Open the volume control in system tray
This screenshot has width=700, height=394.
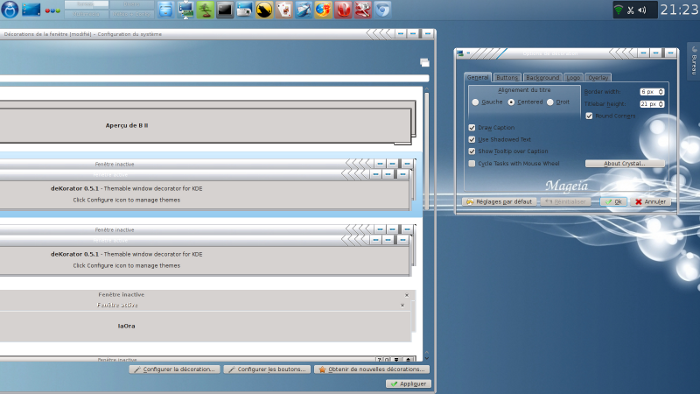pos(642,10)
